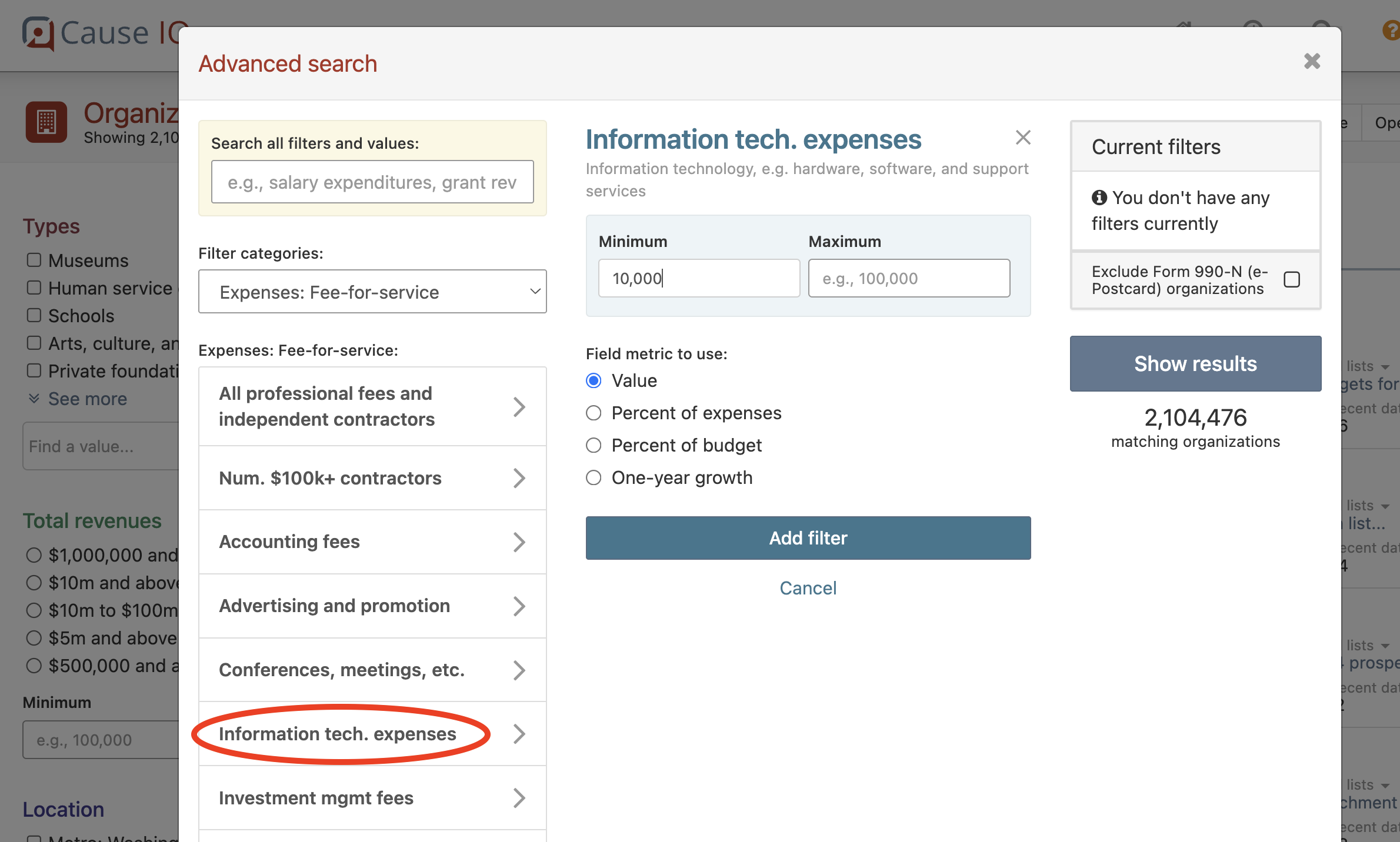Open the Filter categories dropdown

point(372,291)
